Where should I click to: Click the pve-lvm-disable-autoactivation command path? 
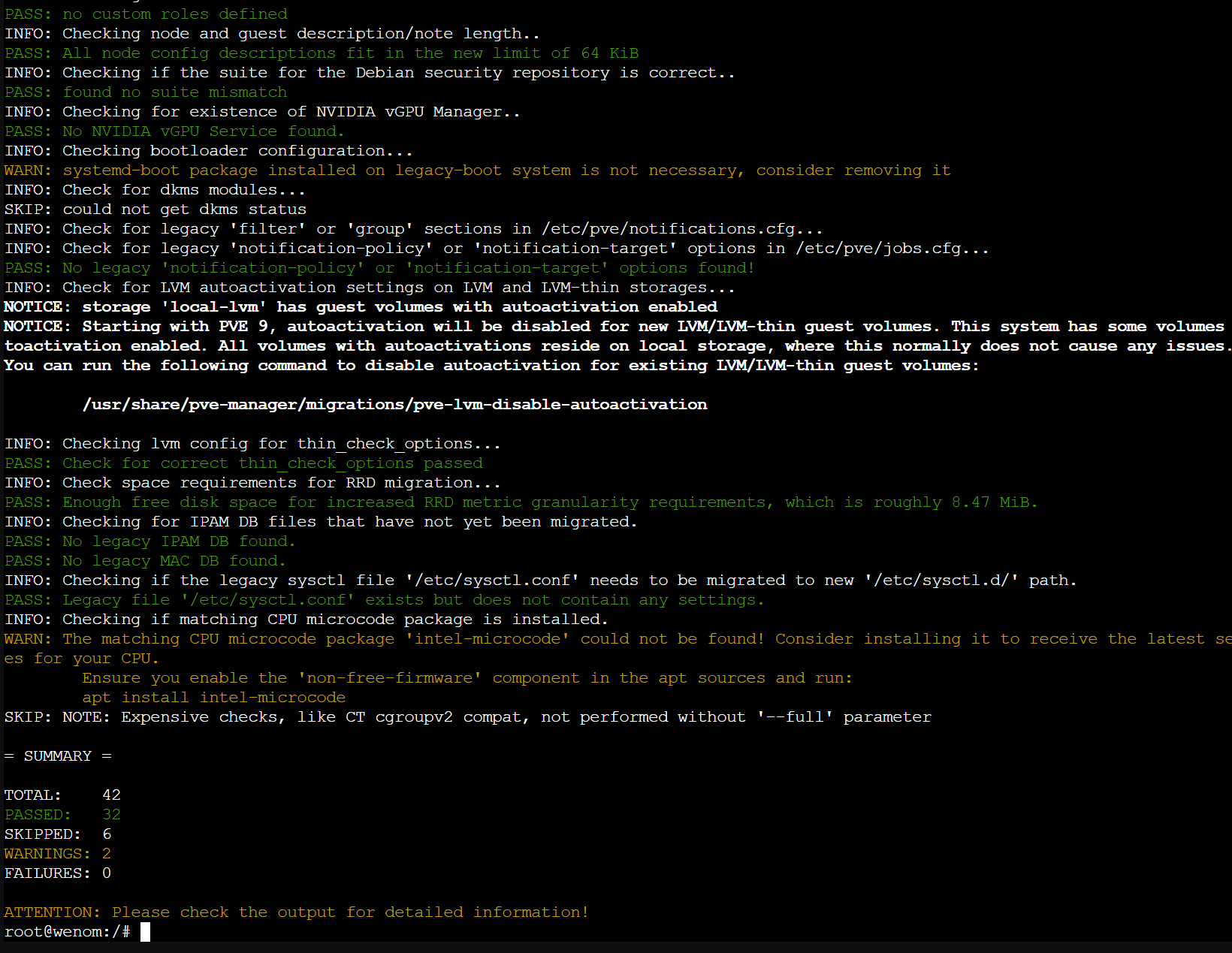[x=394, y=405]
